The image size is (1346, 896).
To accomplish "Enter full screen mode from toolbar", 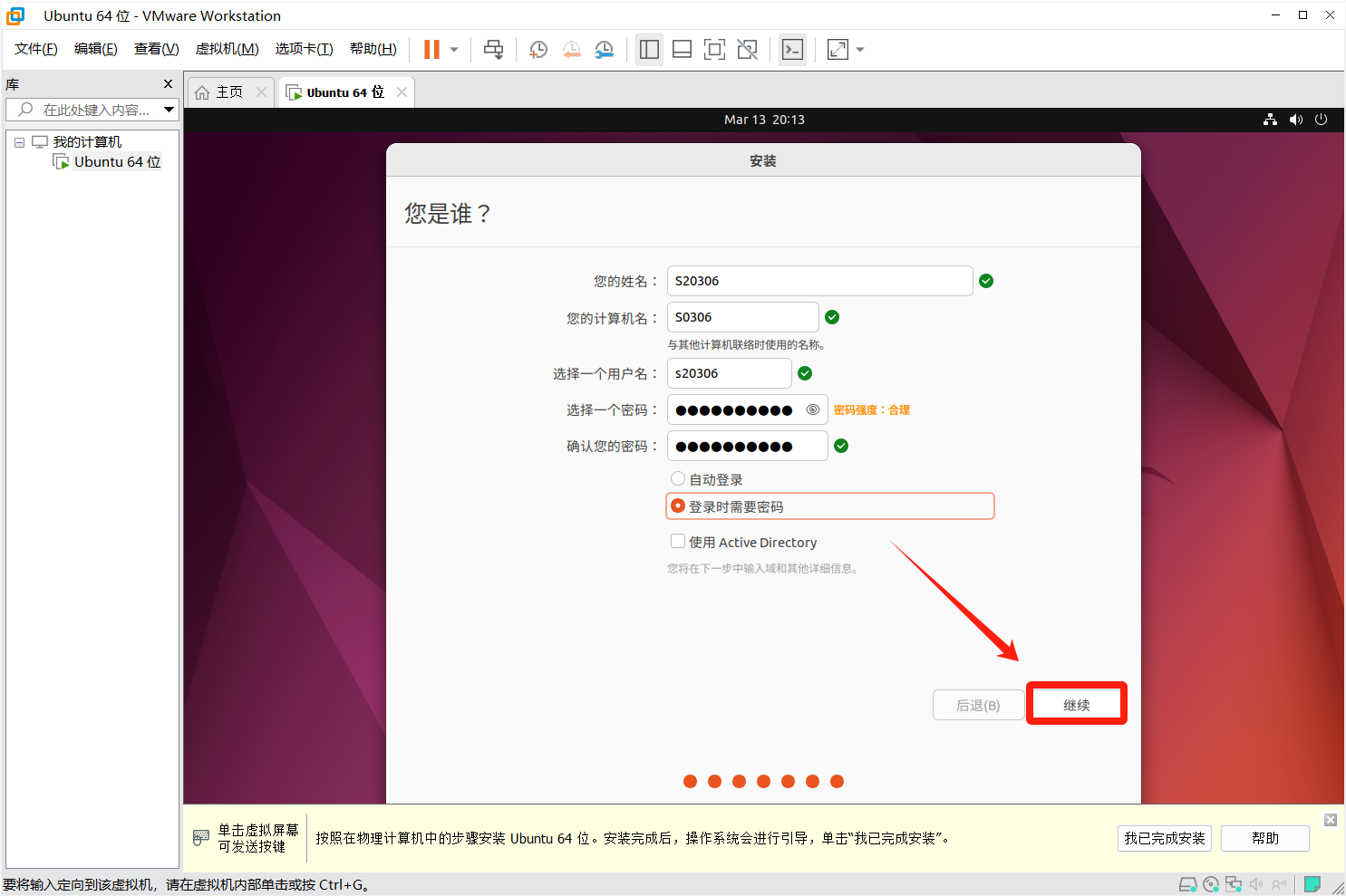I will [x=714, y=50].
